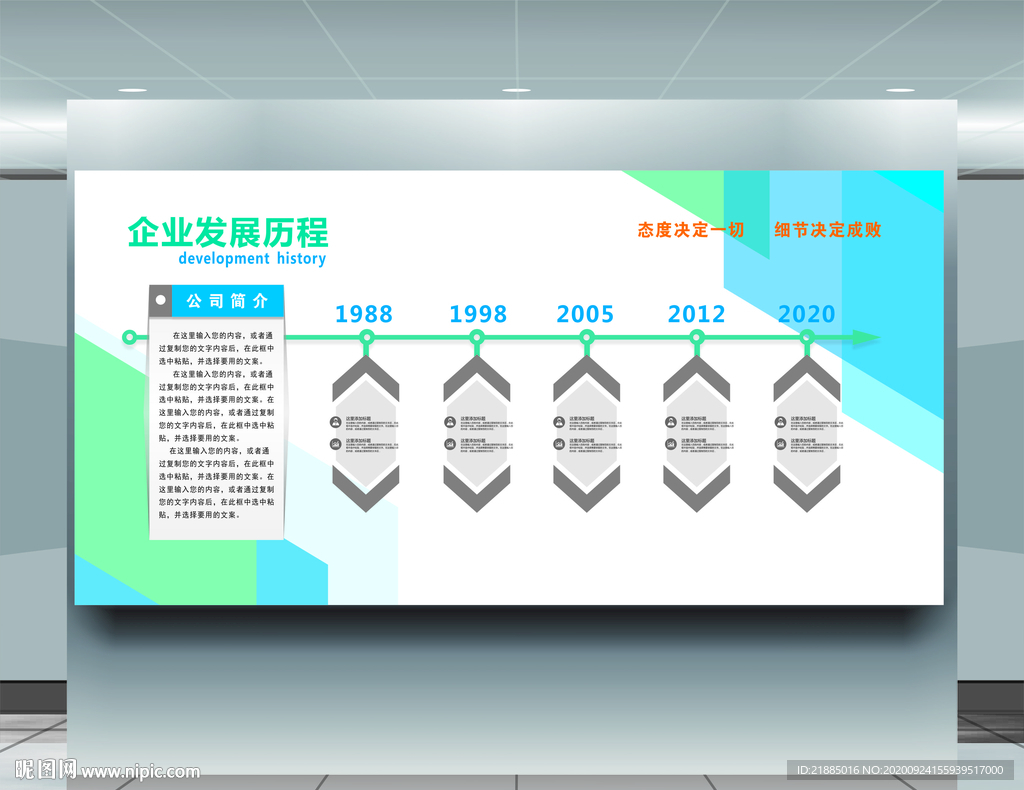Click the person icon in the 1988 card
Screen dimensions: 1024x790
(336, 422)
